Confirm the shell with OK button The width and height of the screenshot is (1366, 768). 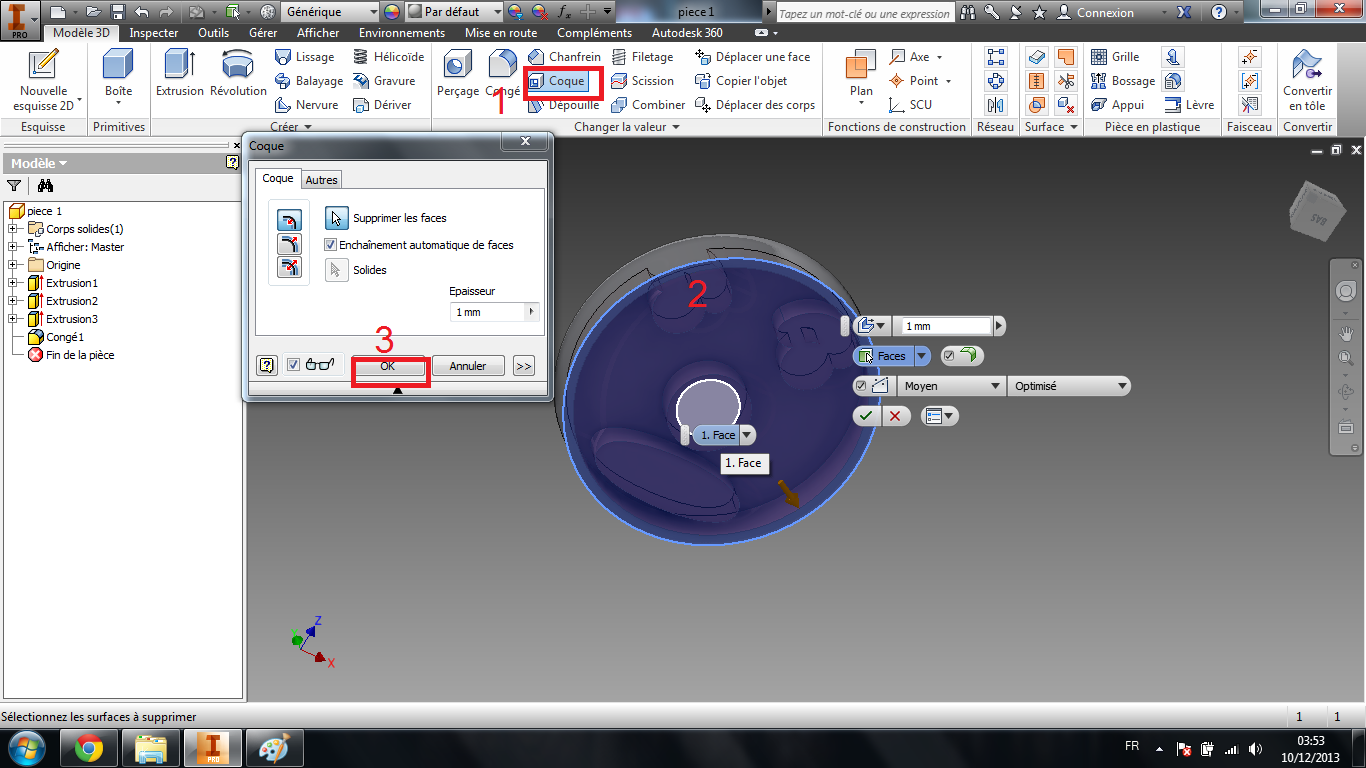point(388,366)
